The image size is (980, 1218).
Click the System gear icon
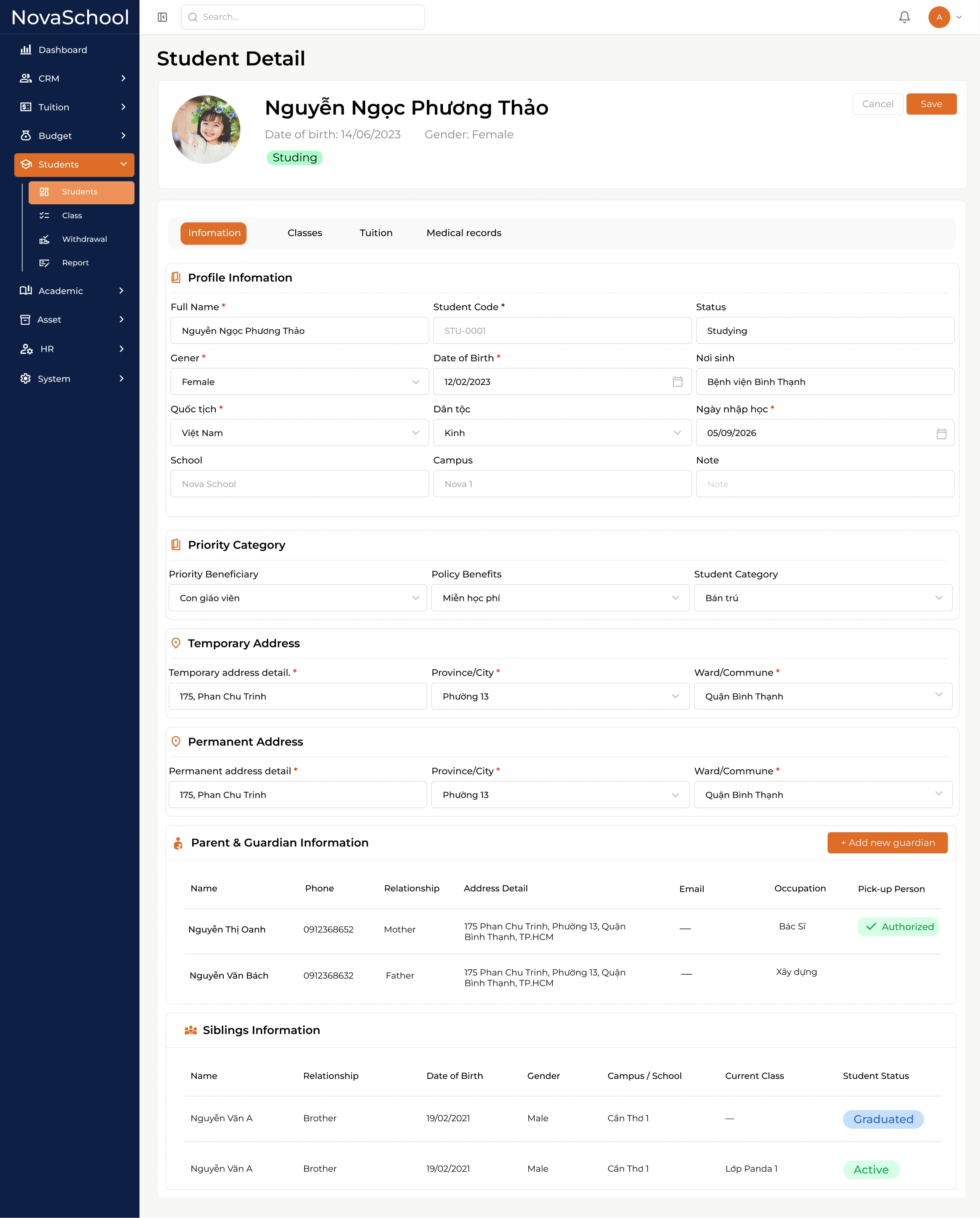[x=25, y=378]
